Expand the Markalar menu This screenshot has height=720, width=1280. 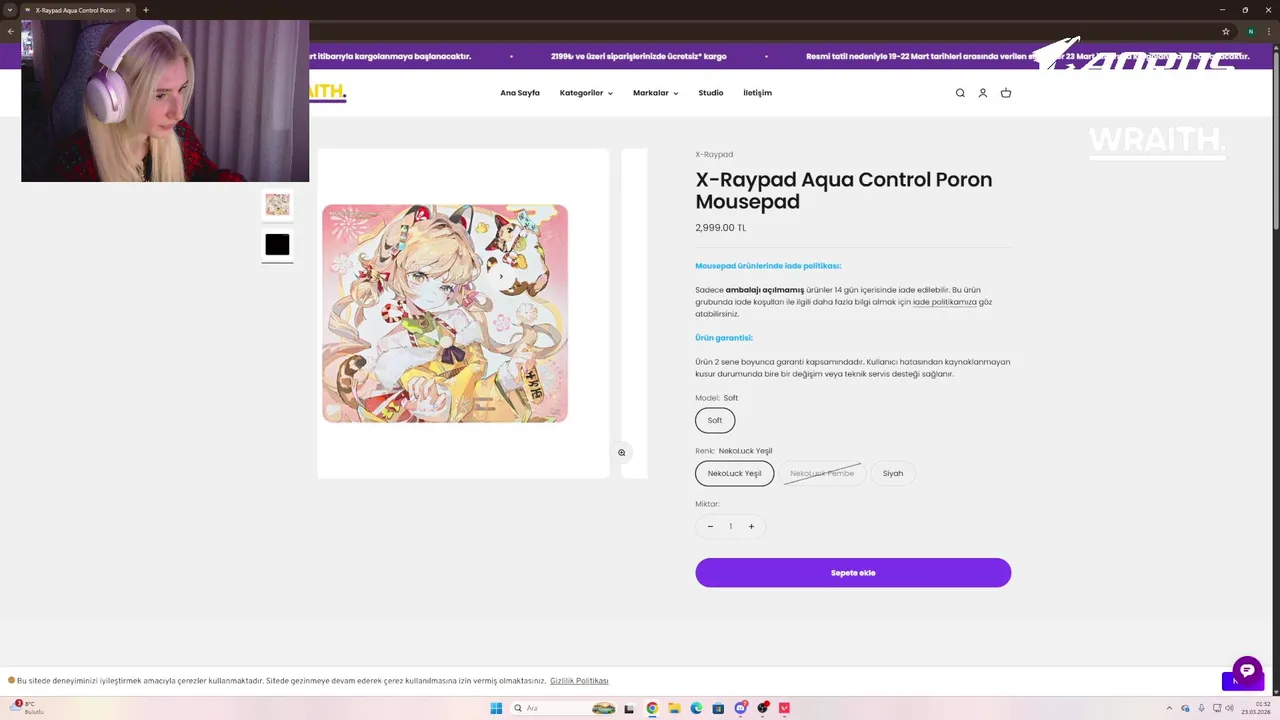tap(655, 93)
